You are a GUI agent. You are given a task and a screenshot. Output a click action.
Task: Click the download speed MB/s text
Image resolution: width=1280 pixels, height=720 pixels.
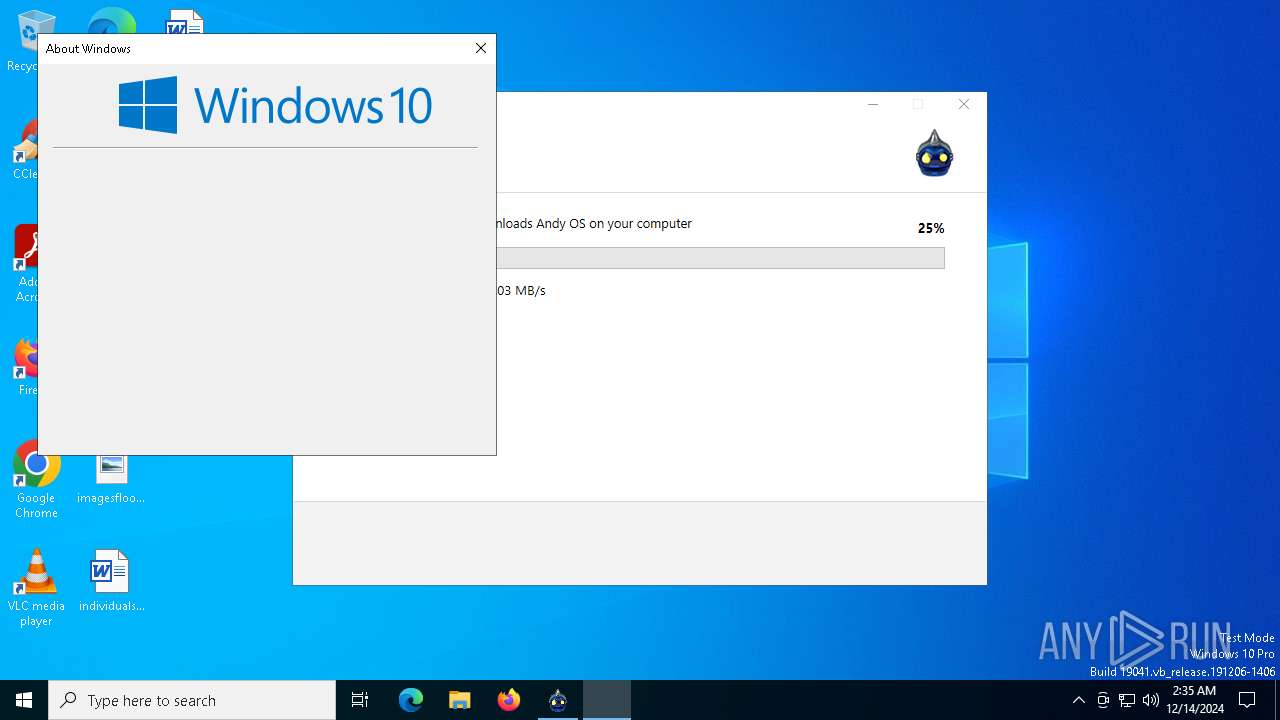(x=521, y=291)
